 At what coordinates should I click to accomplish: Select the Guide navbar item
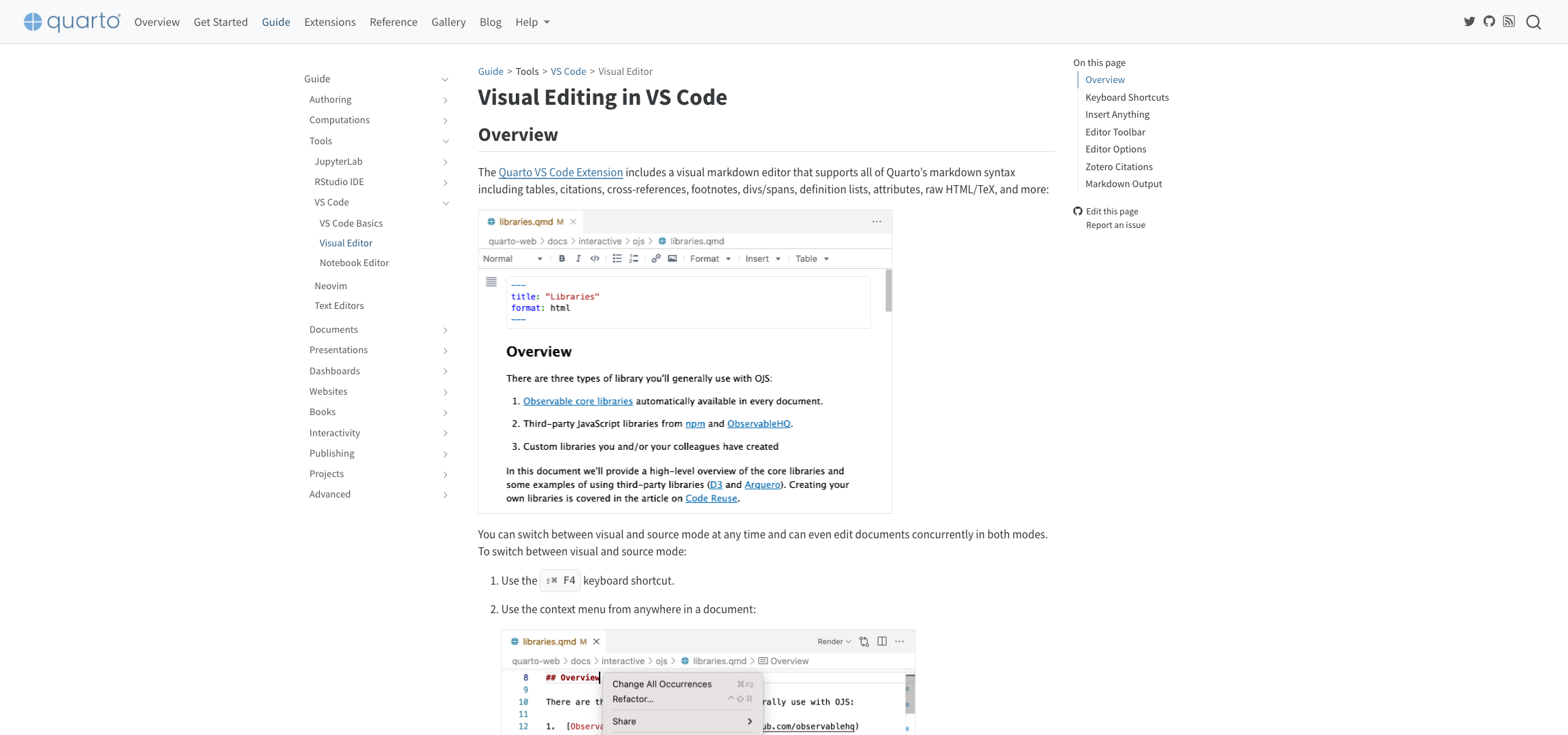[276, 22]
